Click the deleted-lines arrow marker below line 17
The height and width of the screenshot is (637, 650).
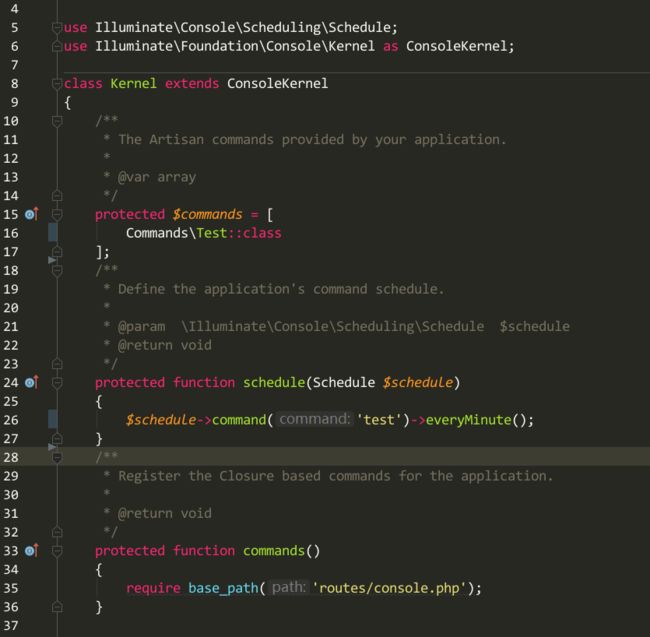click(x=52, y=260)
